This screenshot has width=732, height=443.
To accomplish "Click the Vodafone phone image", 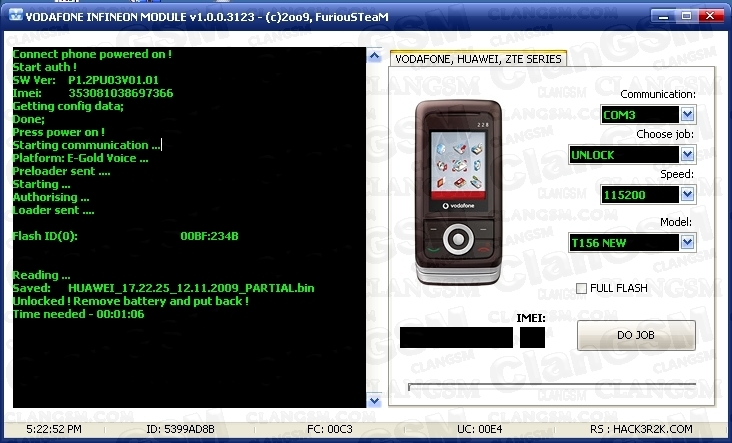I will [458, 192].
